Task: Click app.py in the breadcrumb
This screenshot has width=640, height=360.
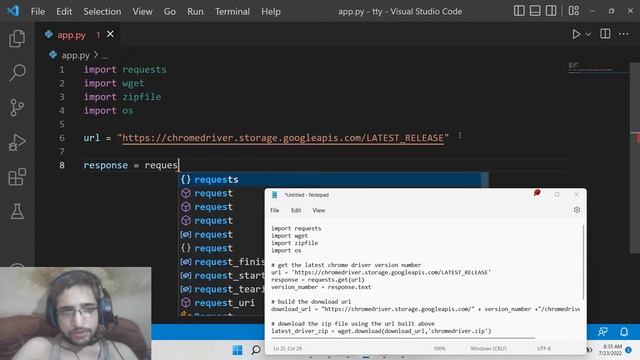Action: pos(76,55)
